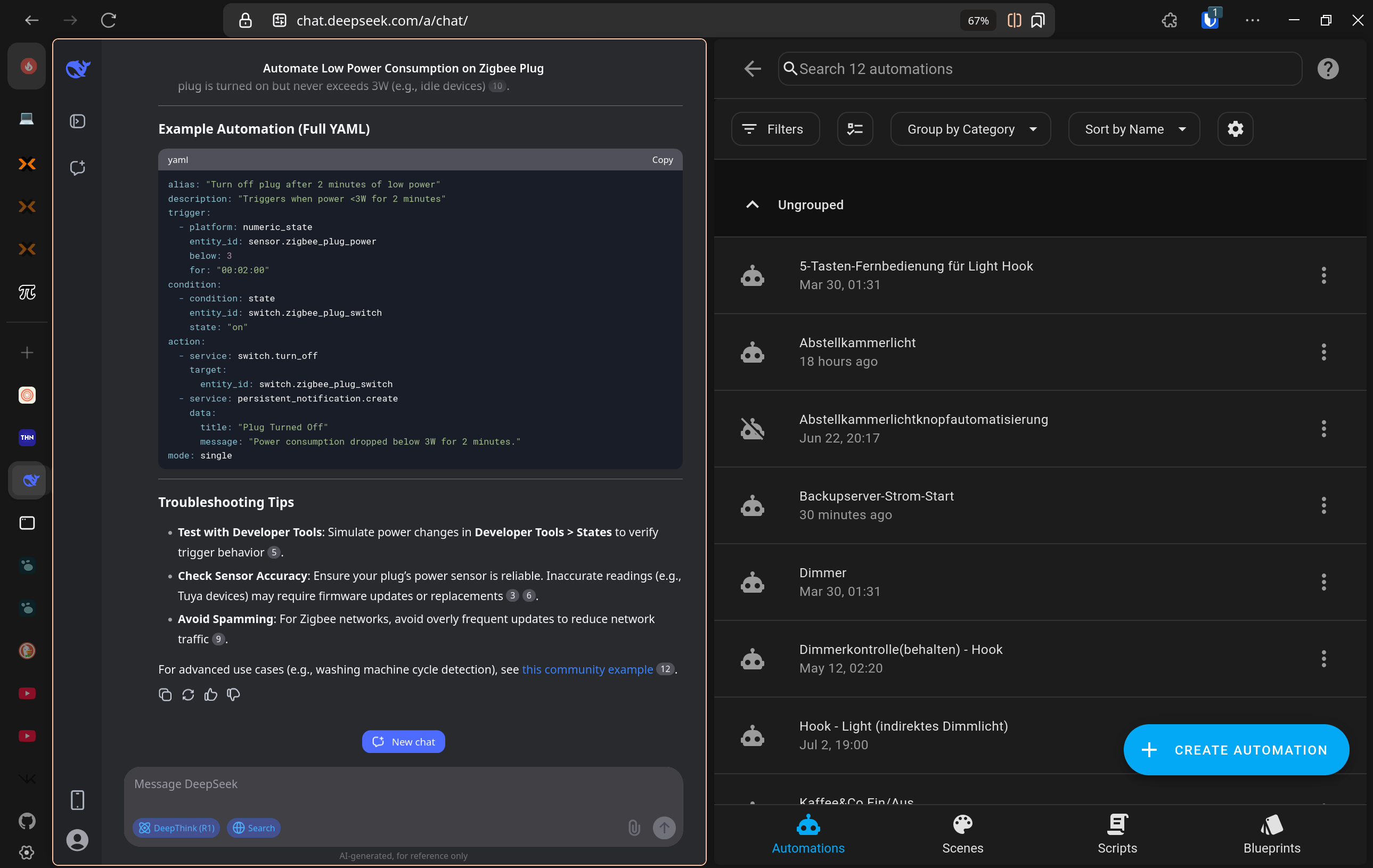Collapse the Ungrouped section

[753, 204]
